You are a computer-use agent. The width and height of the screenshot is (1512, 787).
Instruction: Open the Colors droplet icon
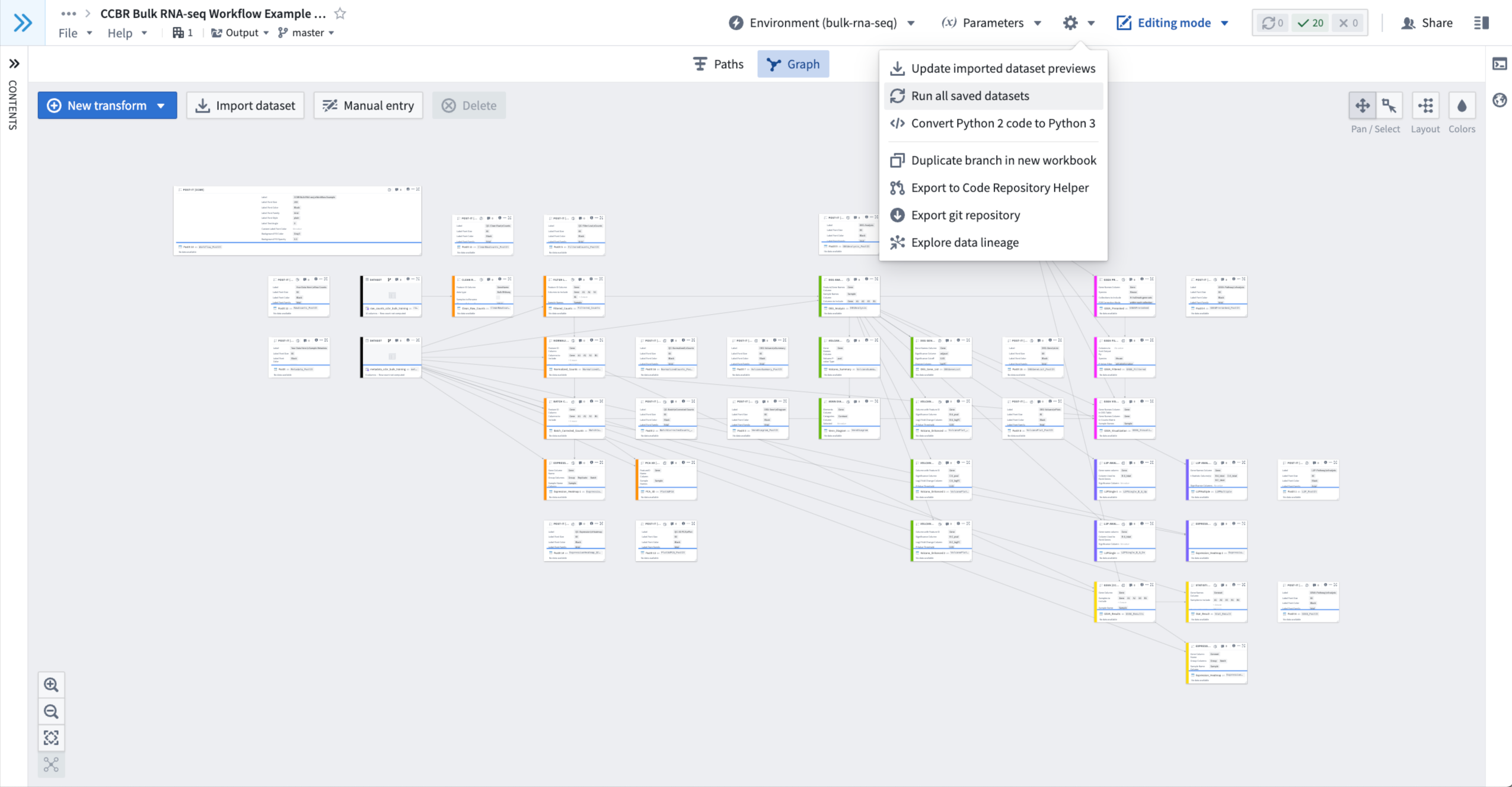coord(1462,106)
